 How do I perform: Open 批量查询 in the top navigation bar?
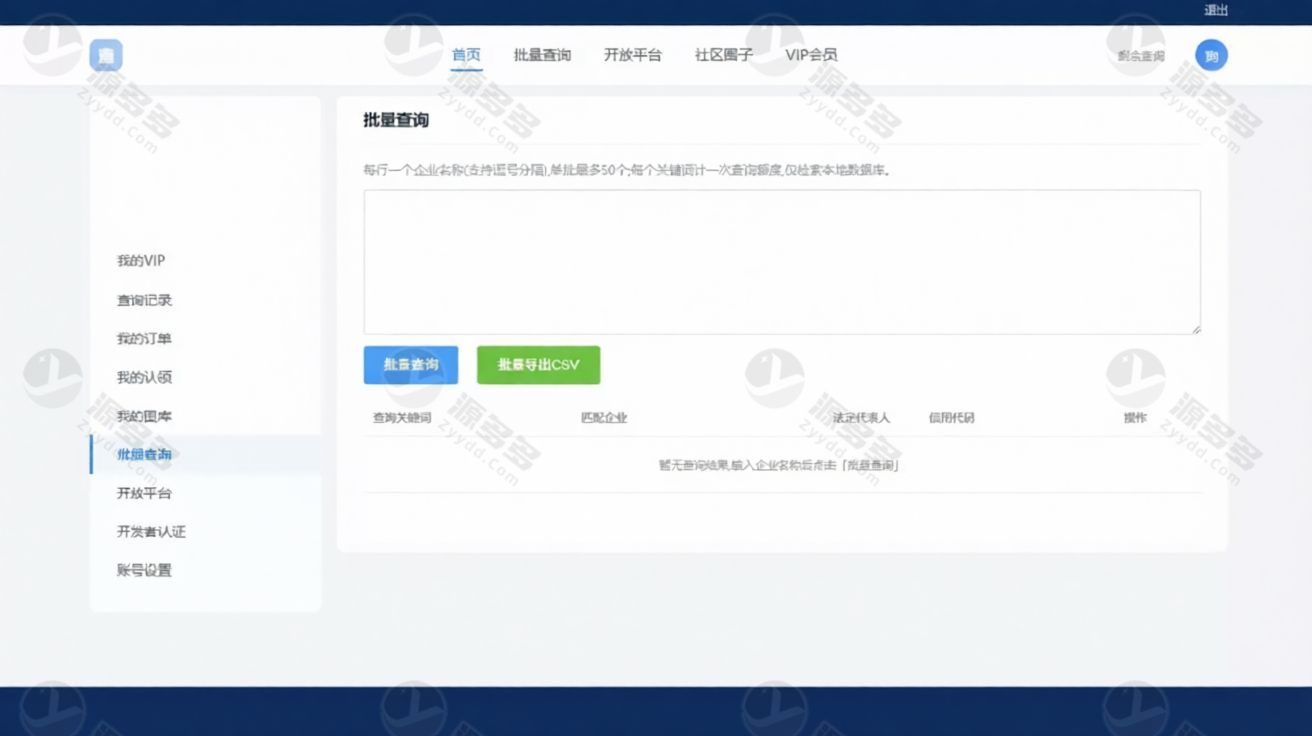[x=542, y=55]
